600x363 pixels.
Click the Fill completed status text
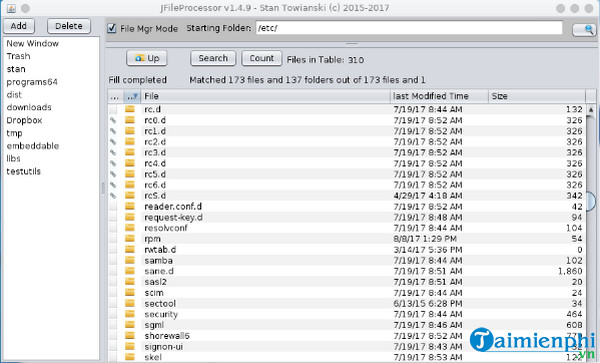pyautogui.click(x=138, y=80)
